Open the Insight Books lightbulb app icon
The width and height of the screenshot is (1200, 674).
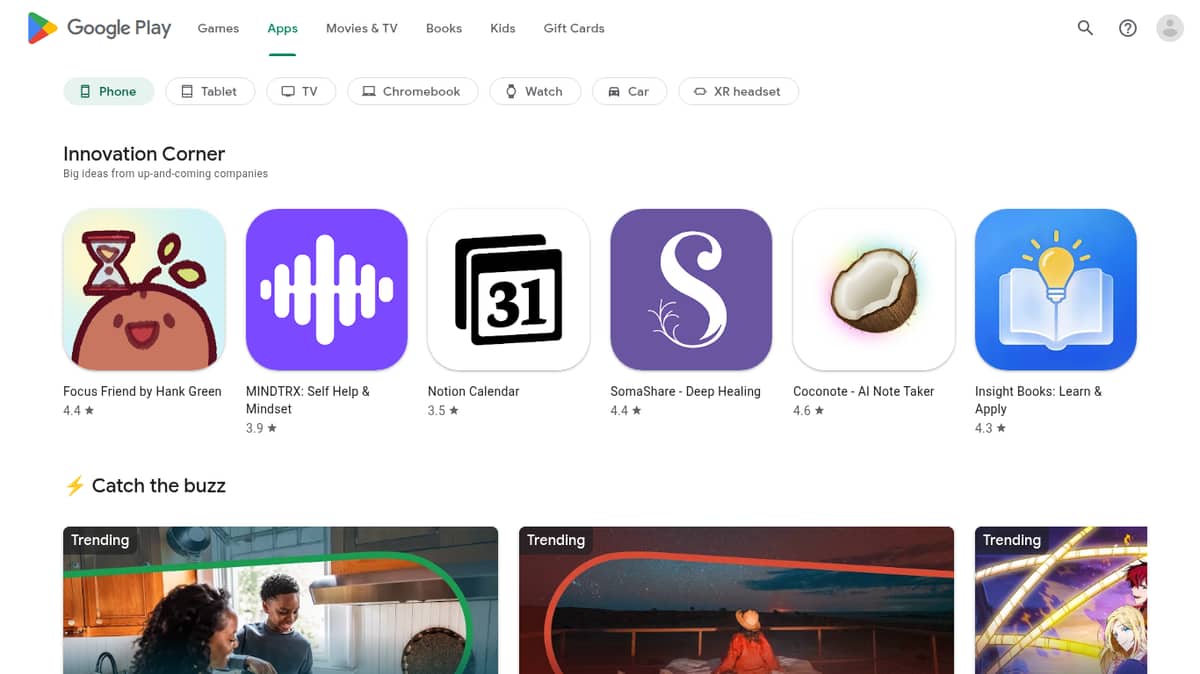1056,290
